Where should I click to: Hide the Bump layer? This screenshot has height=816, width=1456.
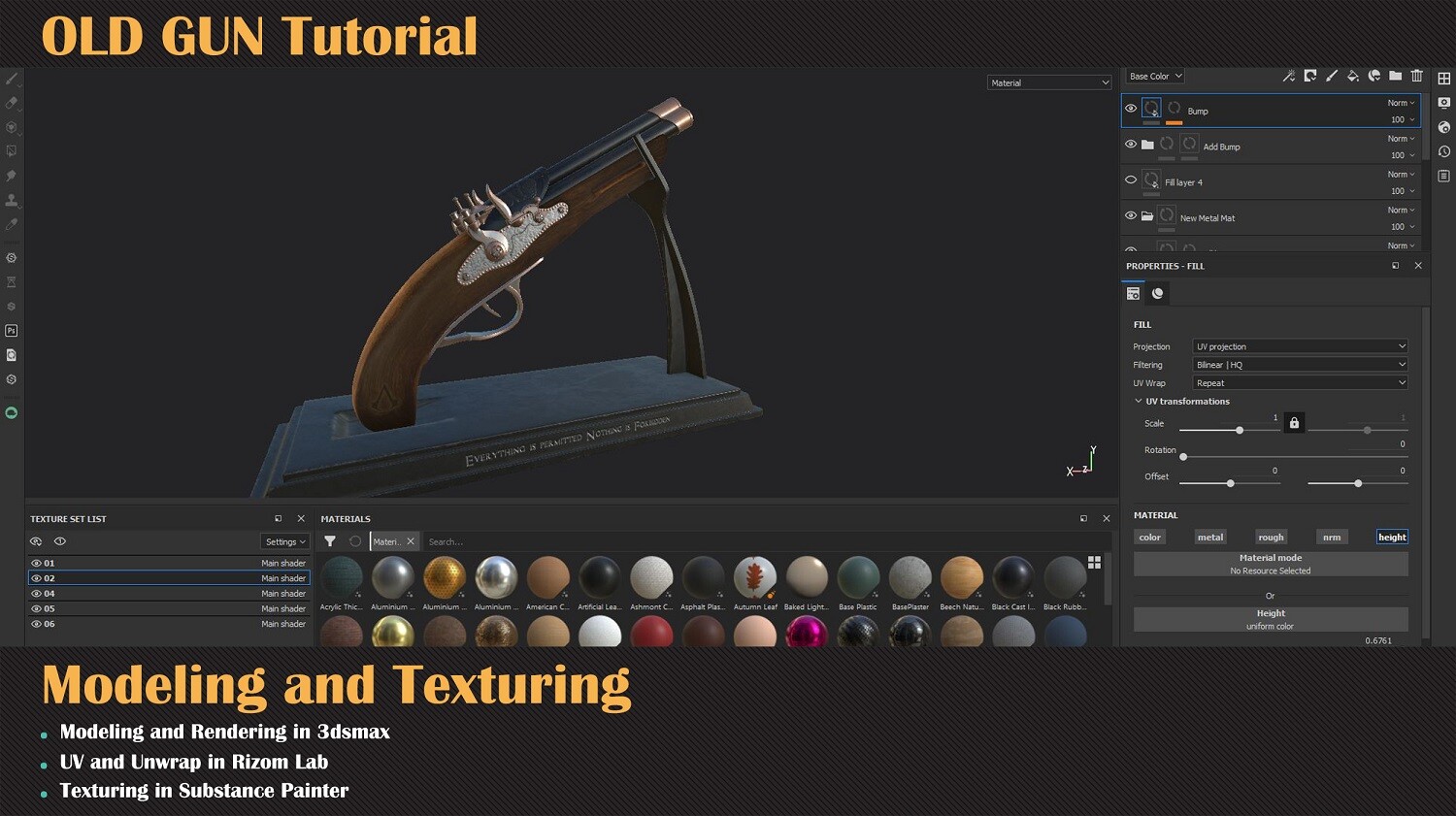click(x=1131, y=109)
